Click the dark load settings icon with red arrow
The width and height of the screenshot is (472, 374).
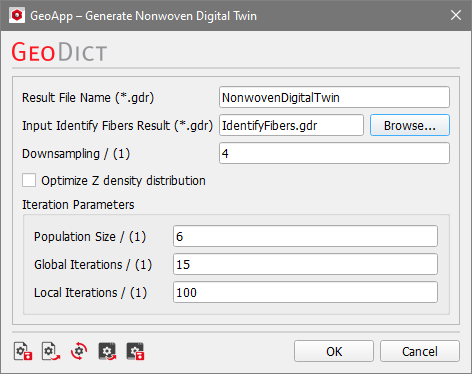107,351
